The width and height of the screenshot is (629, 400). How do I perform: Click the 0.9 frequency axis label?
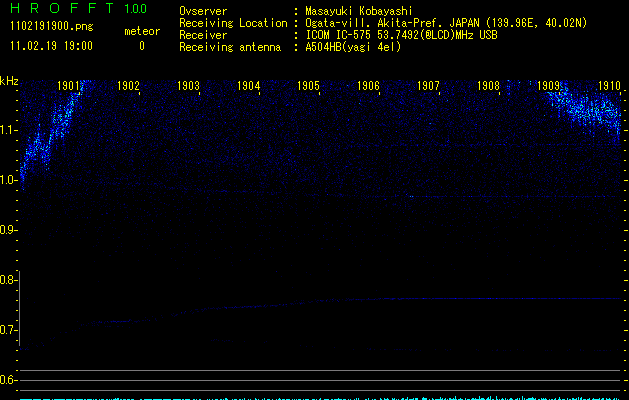8,230
